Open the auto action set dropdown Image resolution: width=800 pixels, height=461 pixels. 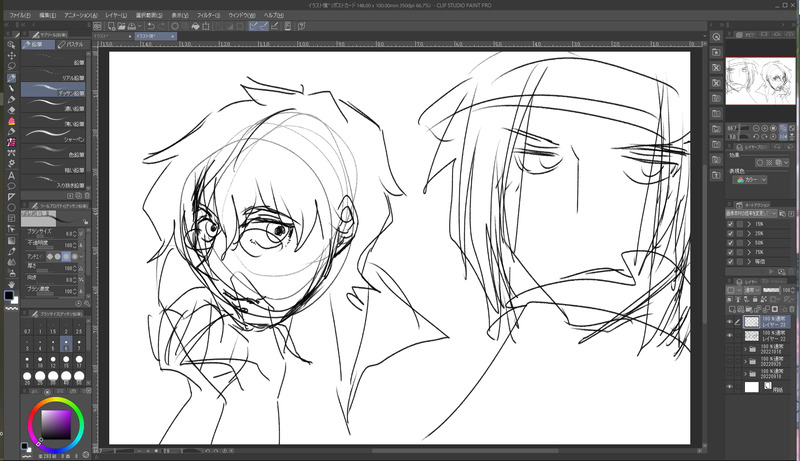[x=751, y=214]
